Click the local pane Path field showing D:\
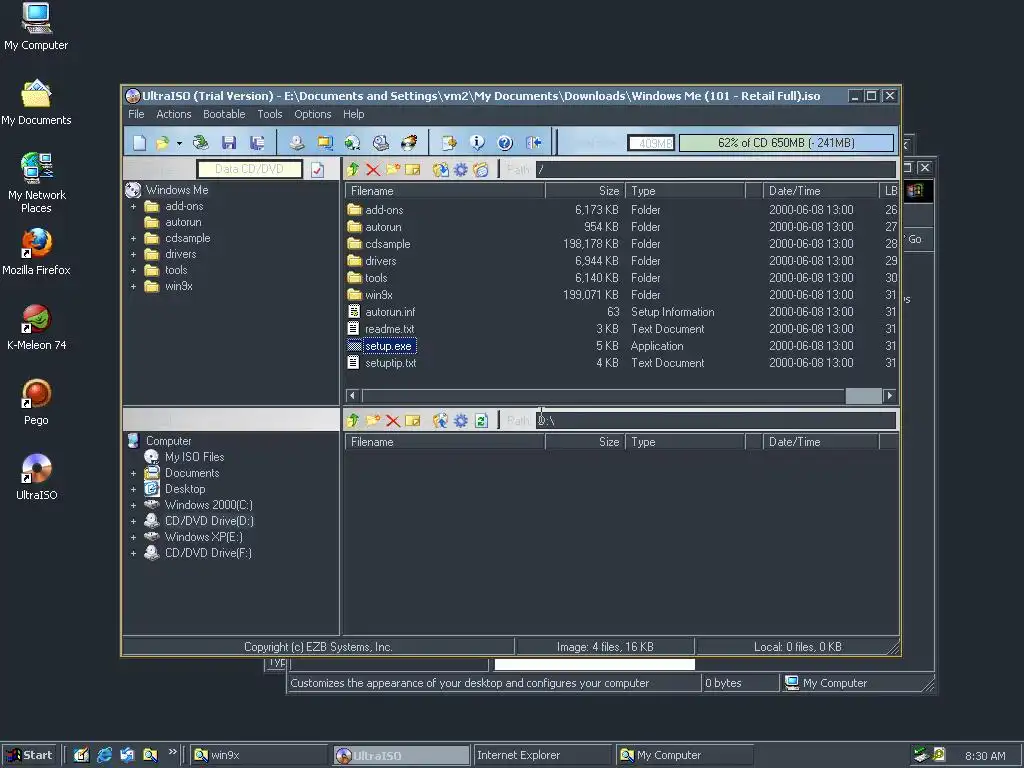Image resolution: width=1024 pixels, height=768 pixels. click(x=716, y=421)
